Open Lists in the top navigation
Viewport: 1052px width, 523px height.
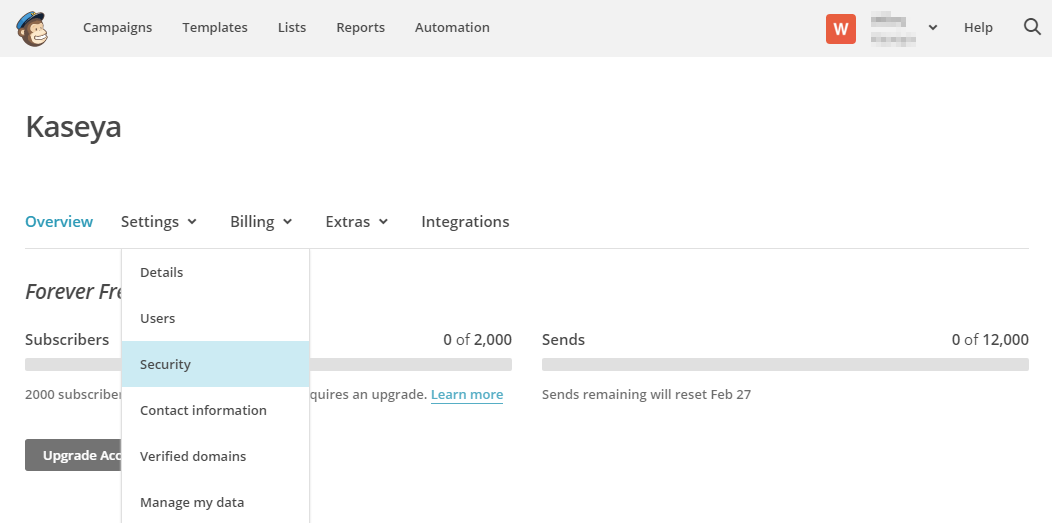click(292, 27)
